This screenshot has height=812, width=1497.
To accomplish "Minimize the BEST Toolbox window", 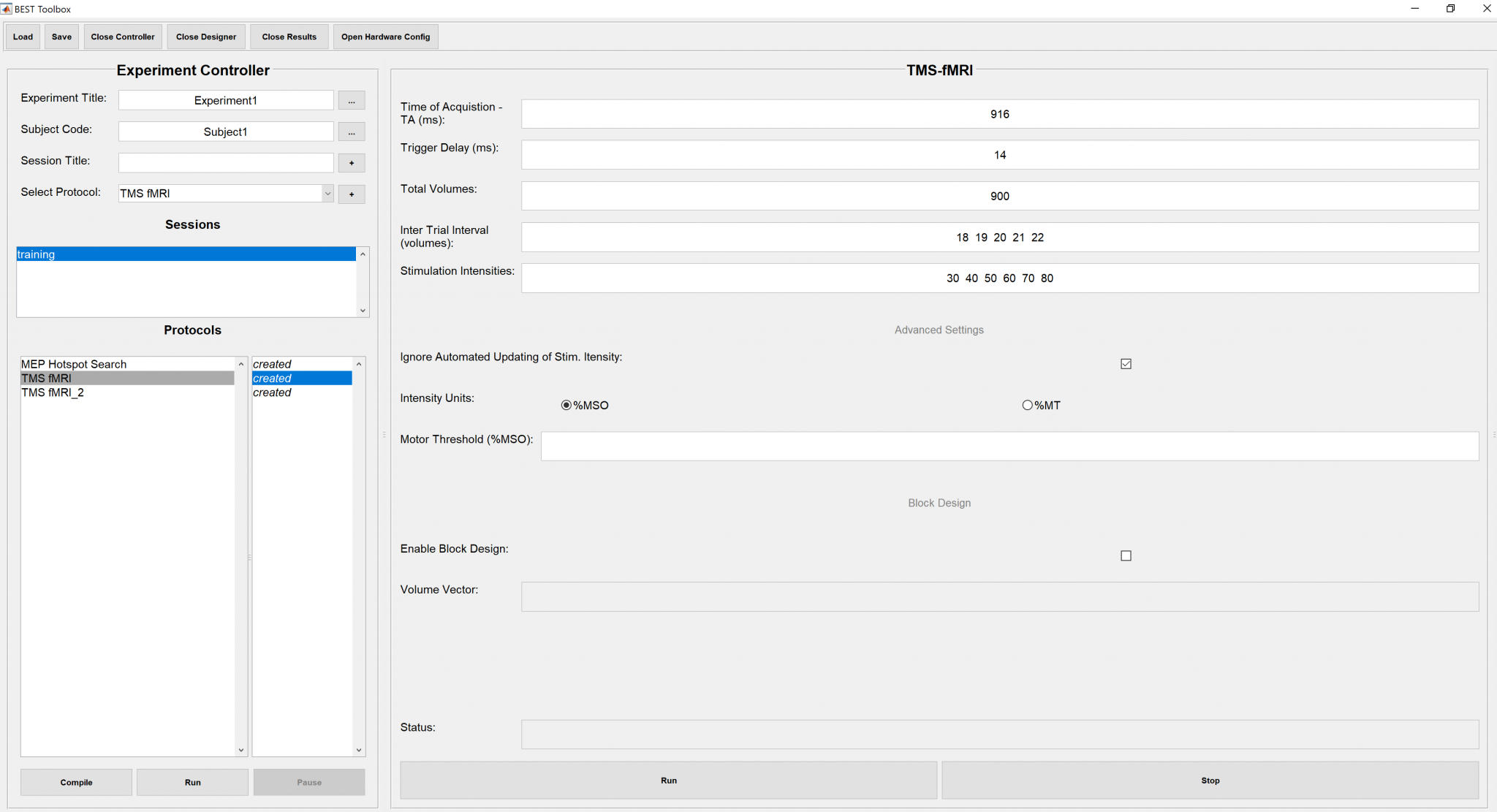I will (x=1414, y=9).
